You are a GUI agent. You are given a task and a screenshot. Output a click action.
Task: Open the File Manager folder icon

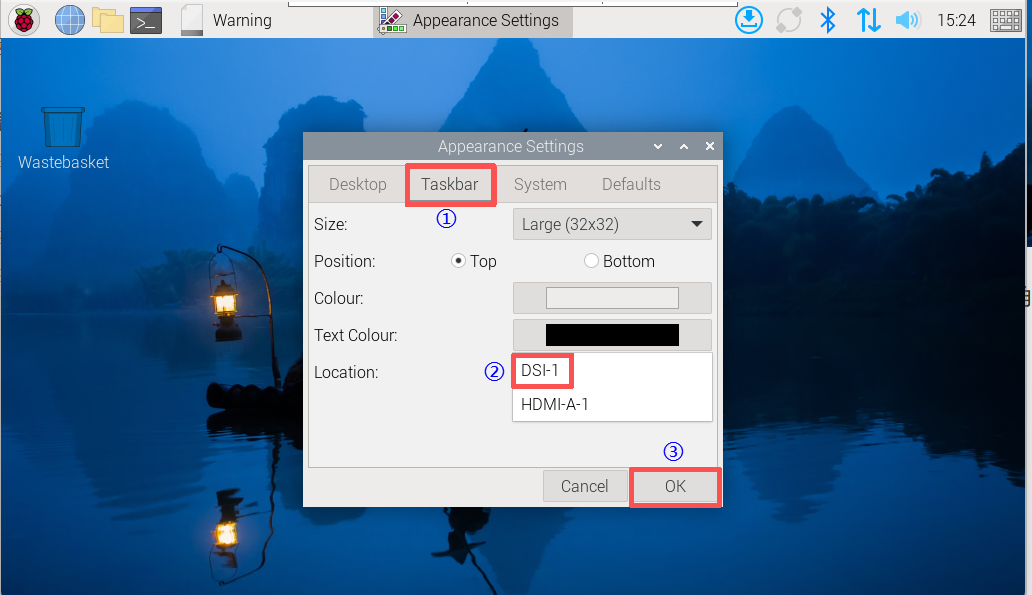[x=107, y=20]
